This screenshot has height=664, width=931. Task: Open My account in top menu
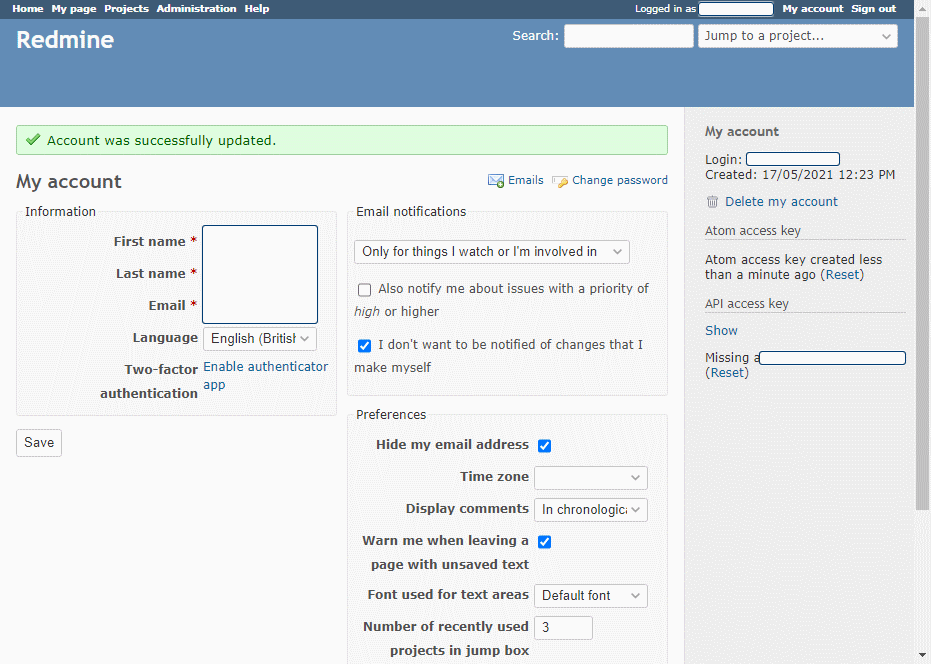pos(813,9)
